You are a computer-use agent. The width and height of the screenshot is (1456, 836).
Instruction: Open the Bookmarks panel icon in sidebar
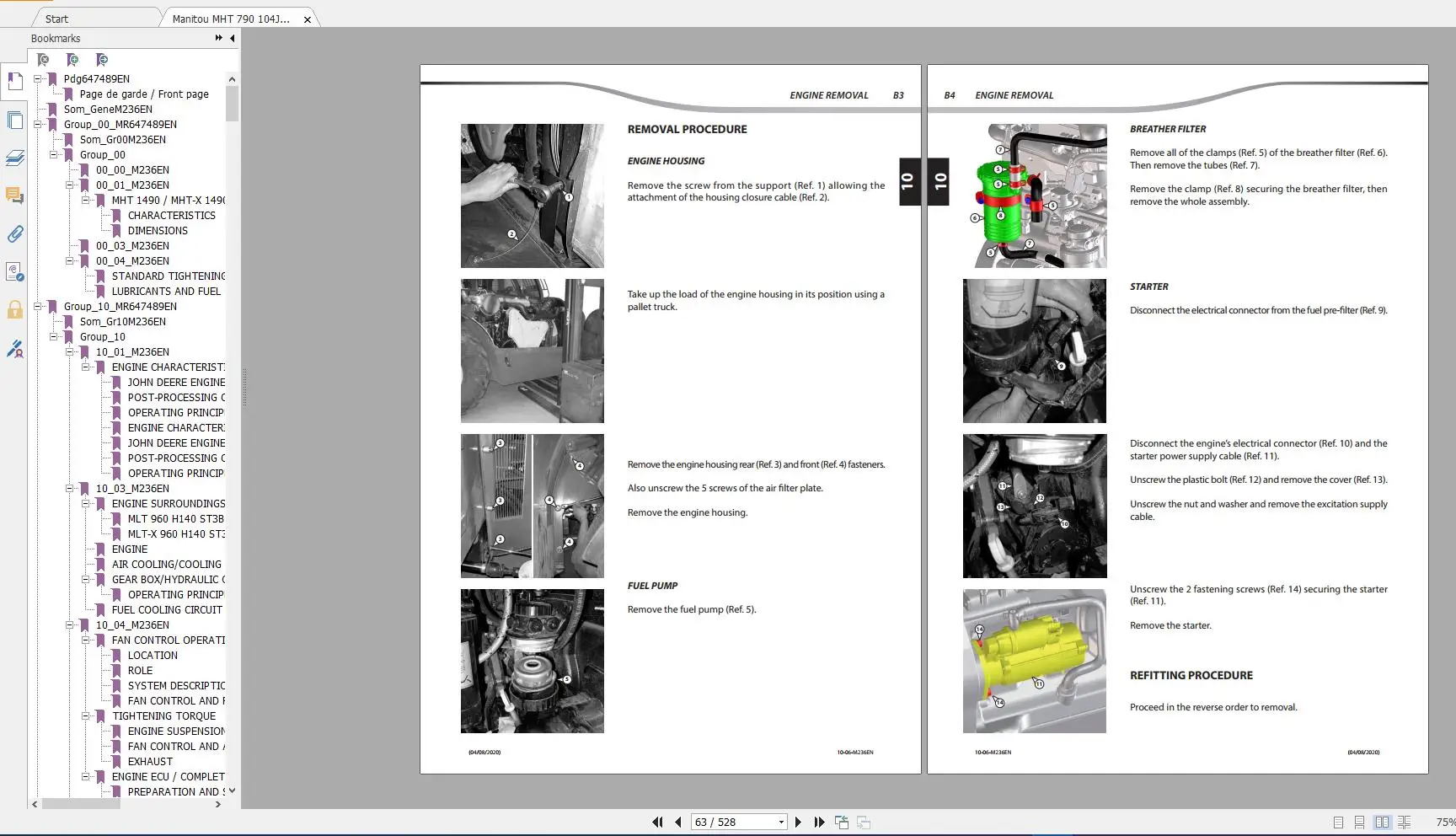pyautogui.click(x=14, y=82)
